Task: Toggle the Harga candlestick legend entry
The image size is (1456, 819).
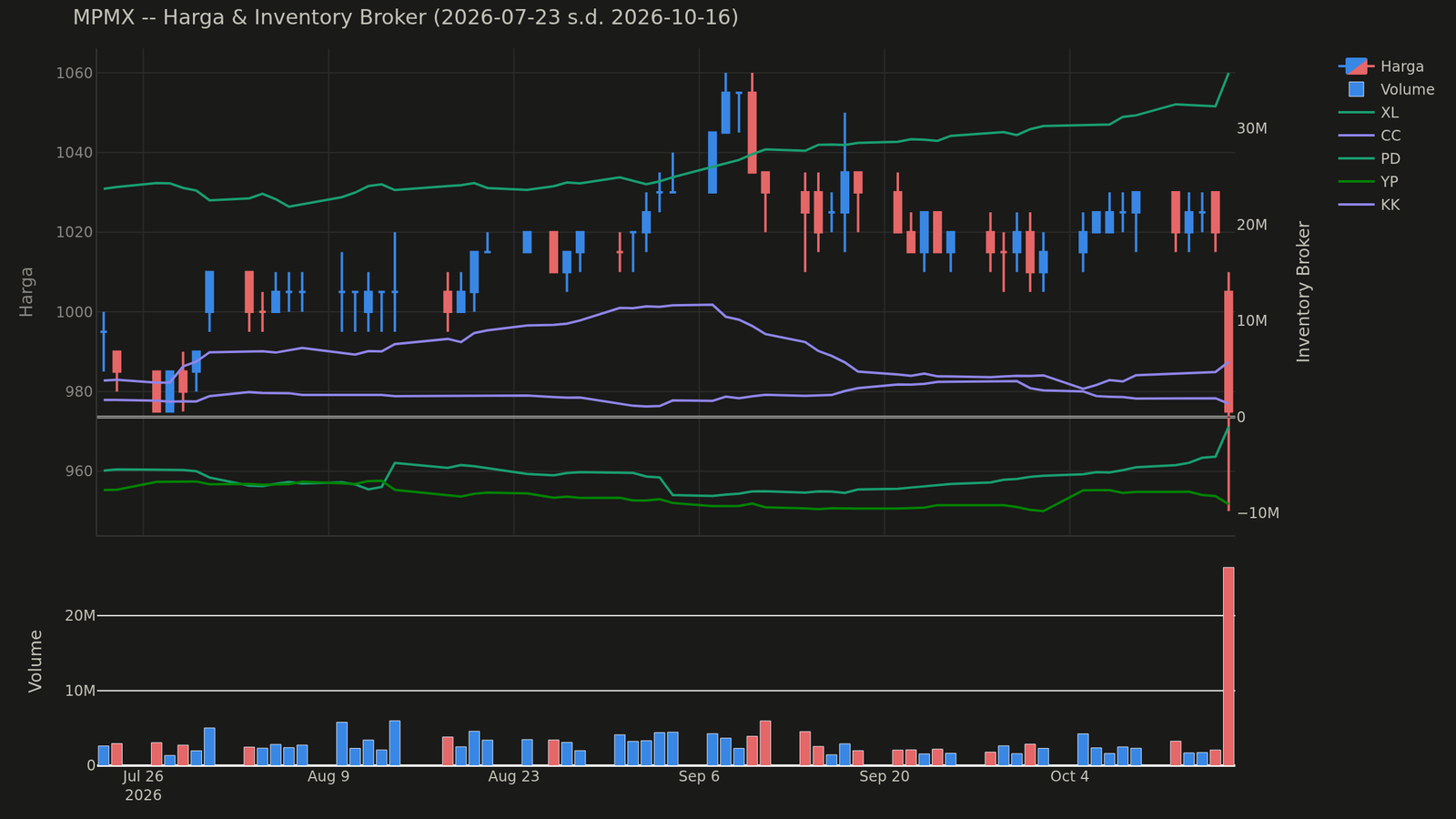Action: (1380, 66)
